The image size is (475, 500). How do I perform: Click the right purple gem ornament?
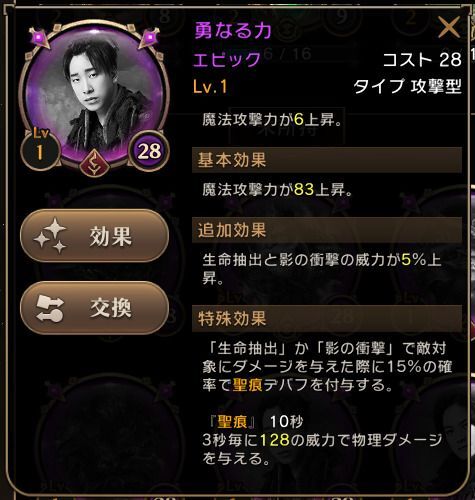[149, 37]
